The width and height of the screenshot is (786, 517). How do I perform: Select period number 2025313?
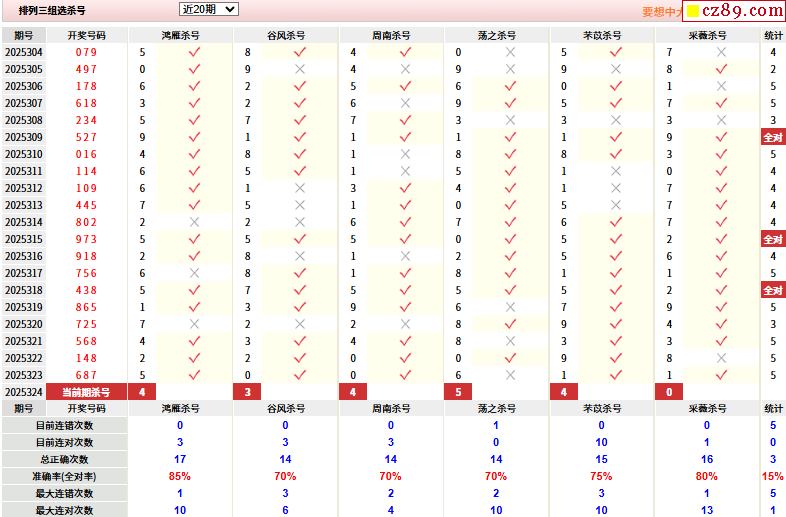click(24, 205)
